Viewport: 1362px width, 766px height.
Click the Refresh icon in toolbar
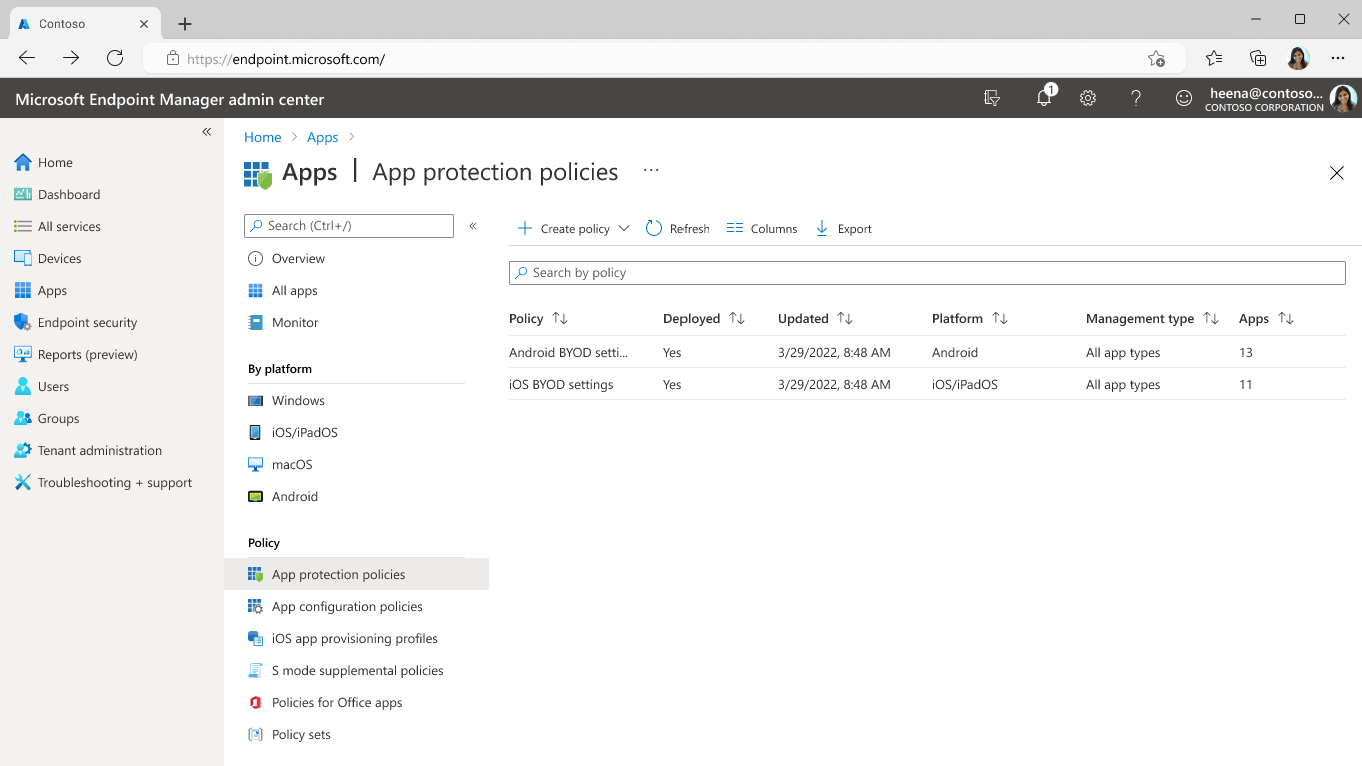[x=654, y=229]
